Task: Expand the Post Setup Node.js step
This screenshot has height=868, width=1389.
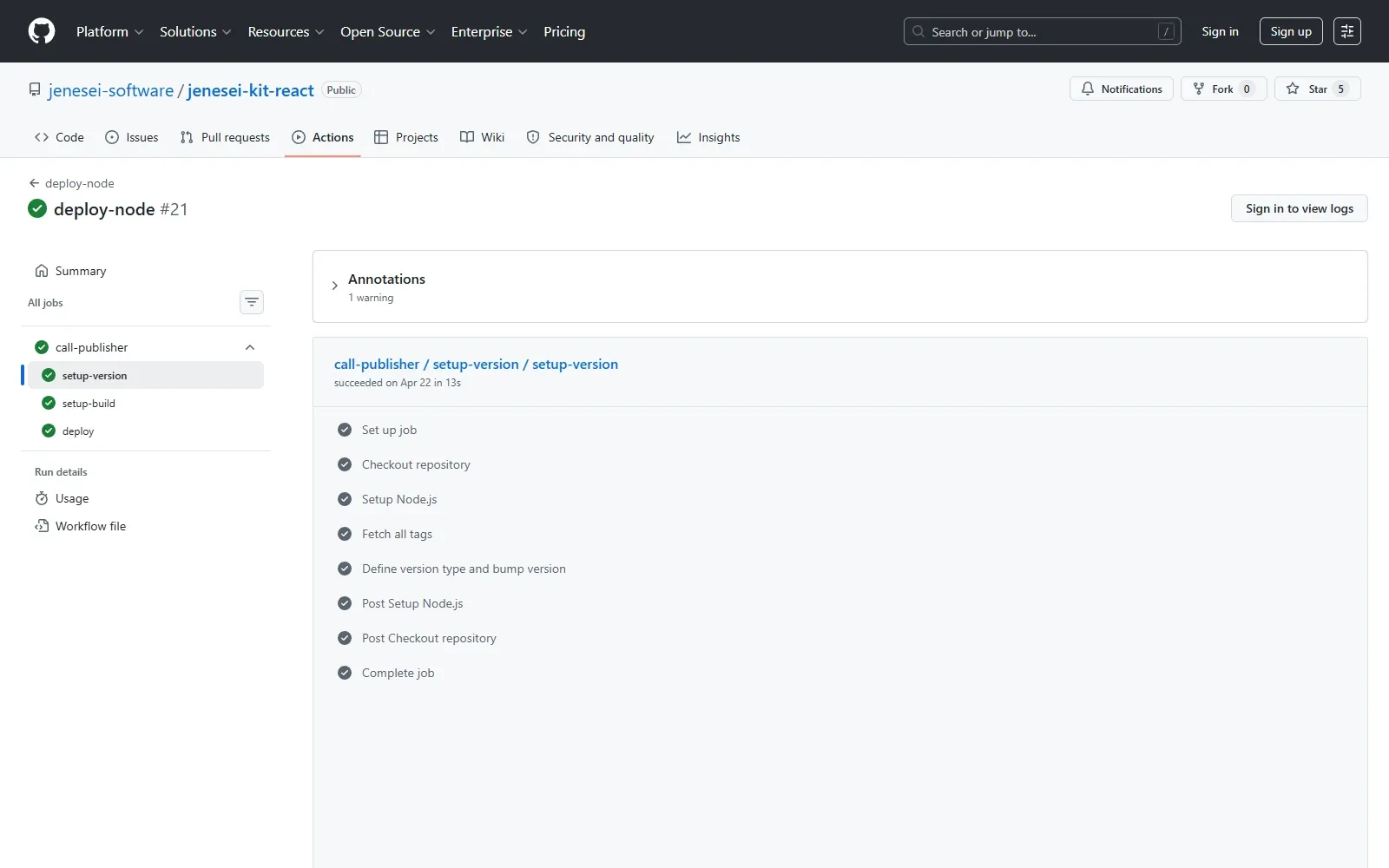Action: tap(840, 603)
